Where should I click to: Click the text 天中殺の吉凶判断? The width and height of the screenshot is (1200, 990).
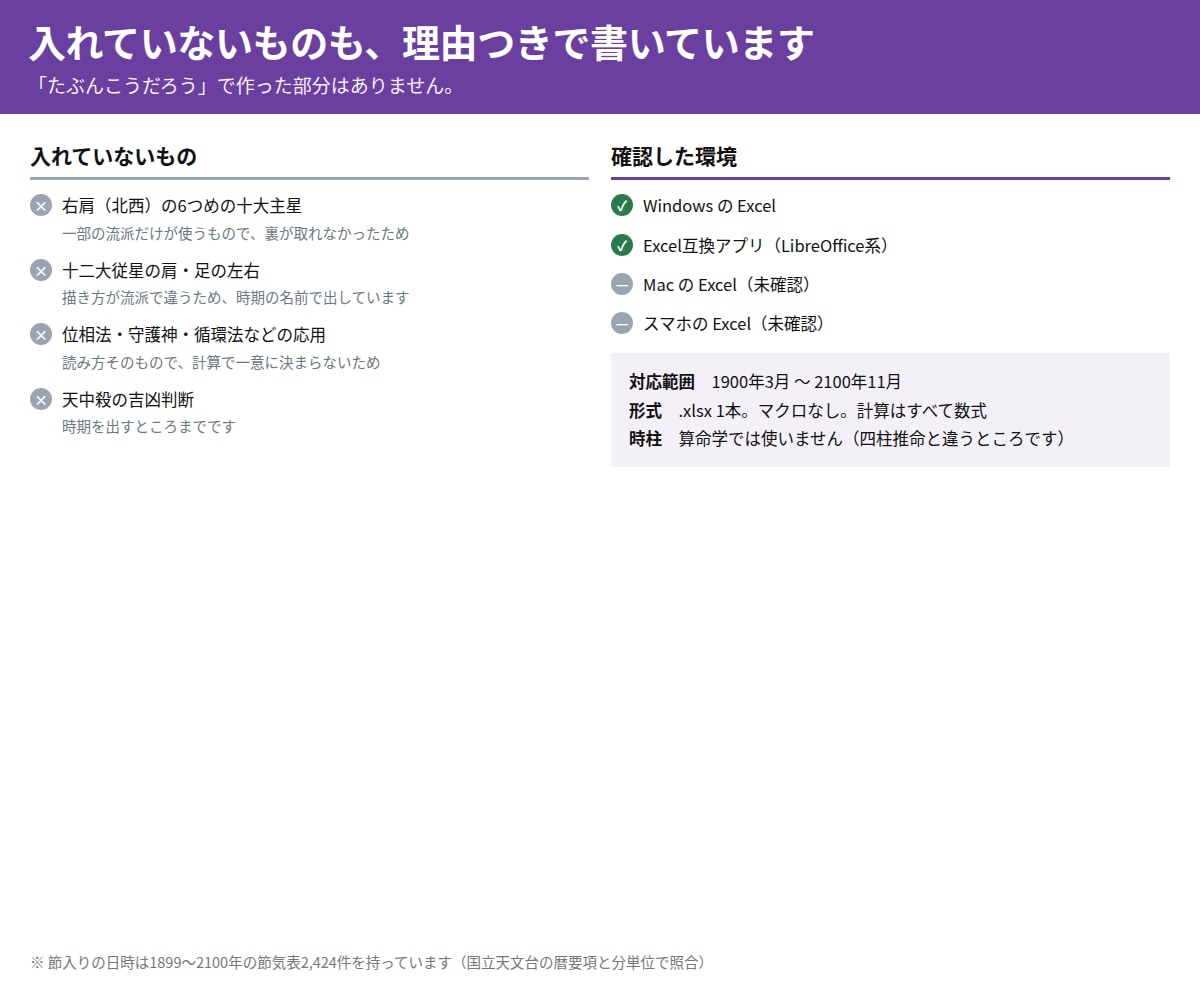pyautogui.click(x=128, y=400)
